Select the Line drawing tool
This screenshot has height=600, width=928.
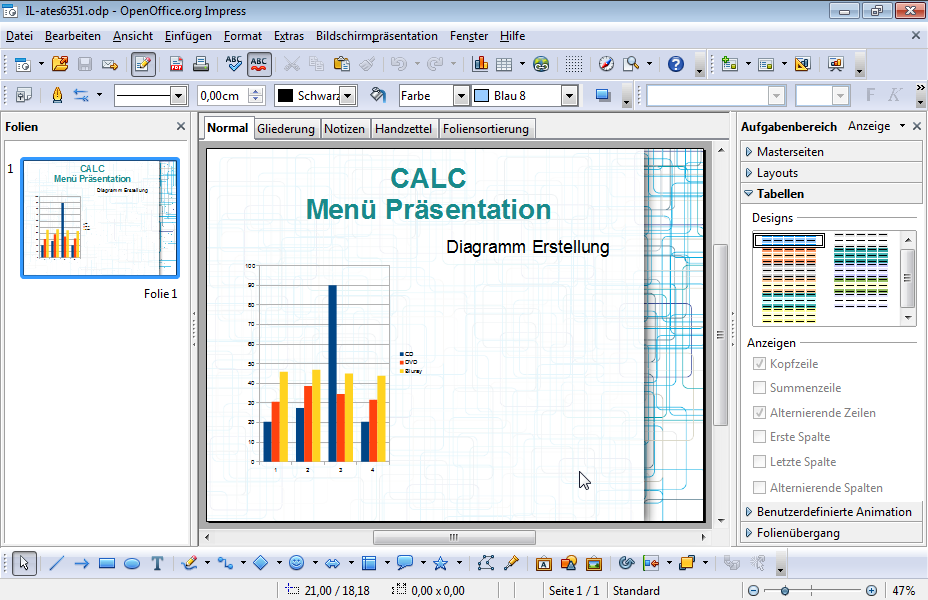tap(56, 563)
